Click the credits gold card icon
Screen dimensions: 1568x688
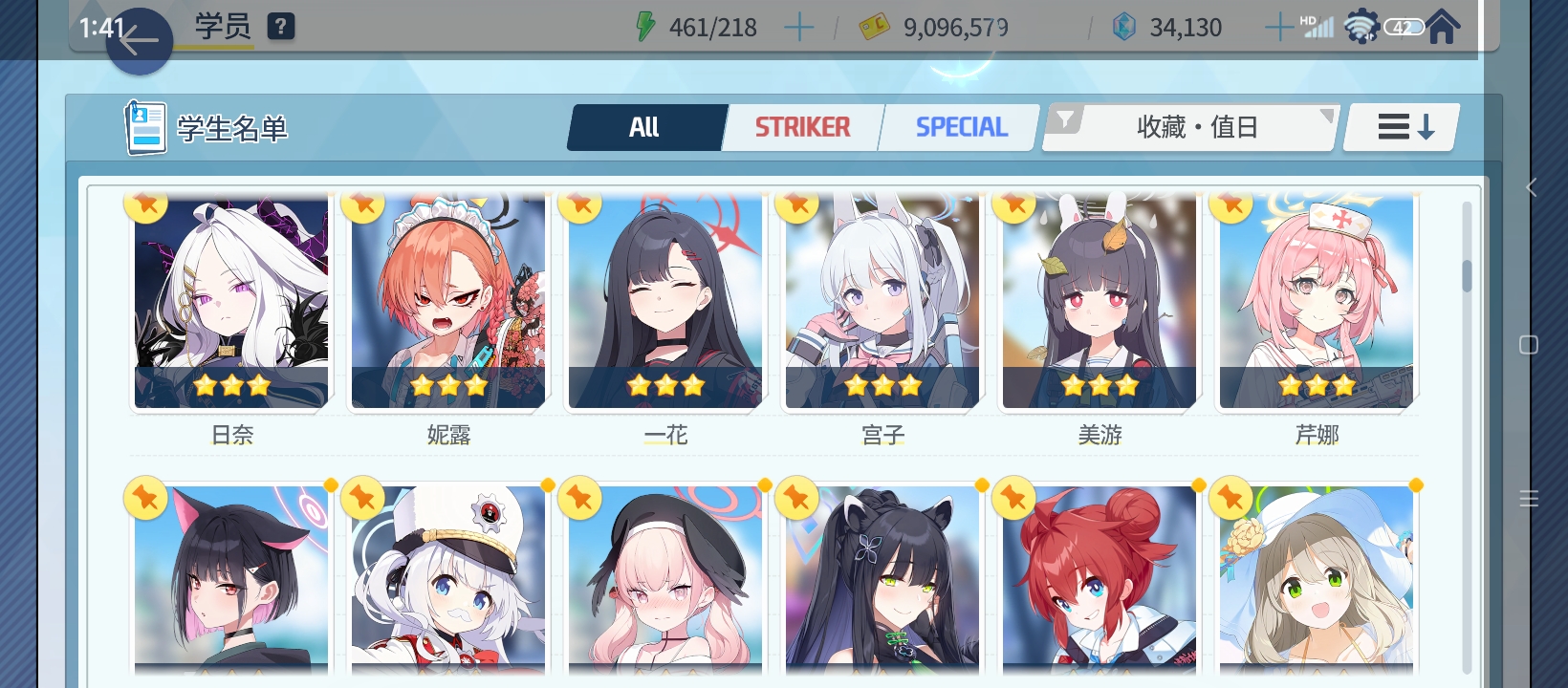pos(873,27)
